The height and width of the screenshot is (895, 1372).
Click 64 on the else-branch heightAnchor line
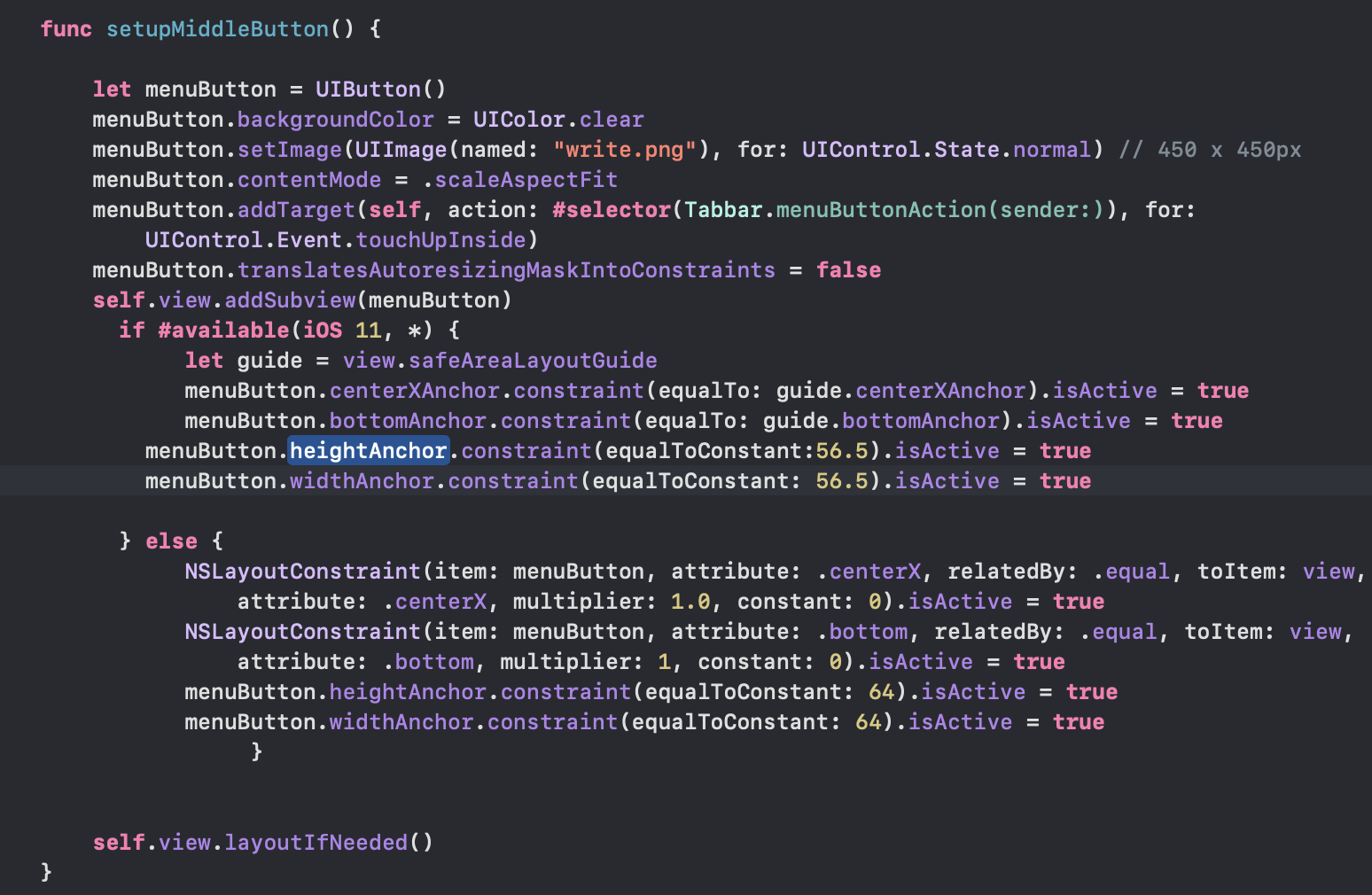pos(881,692)
